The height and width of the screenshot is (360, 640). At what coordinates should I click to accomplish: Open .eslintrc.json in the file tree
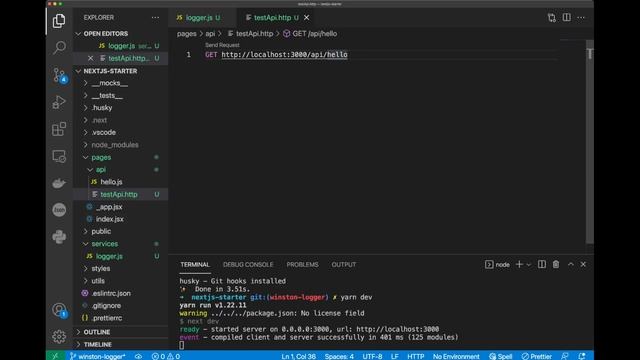(111, 293)
